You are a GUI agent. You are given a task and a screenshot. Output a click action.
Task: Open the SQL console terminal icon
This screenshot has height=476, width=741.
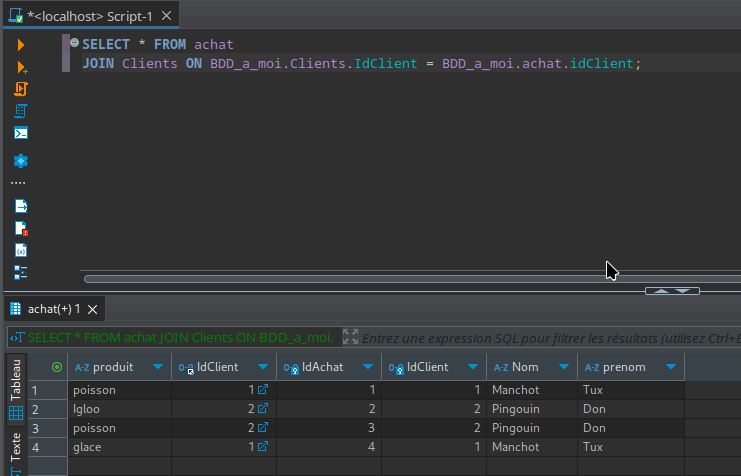click(21, 133)
